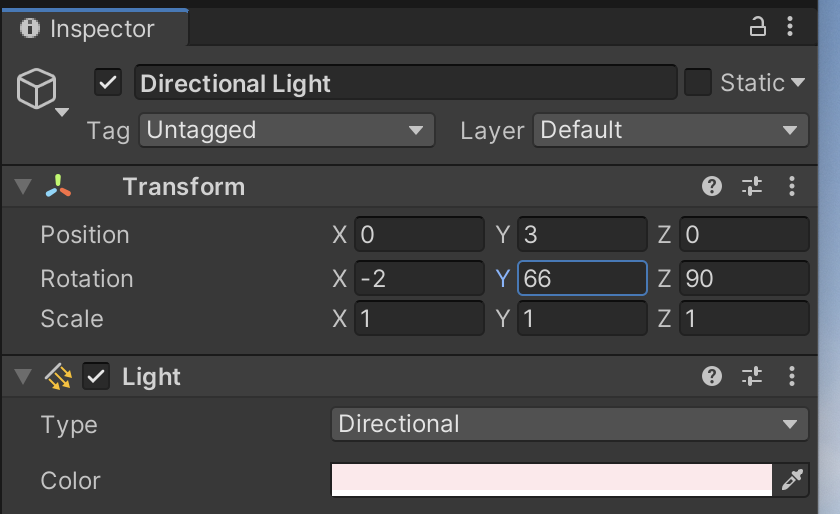Open the light Type dropdown
Viewport: 840px width, 514px height.
point(569,424)
